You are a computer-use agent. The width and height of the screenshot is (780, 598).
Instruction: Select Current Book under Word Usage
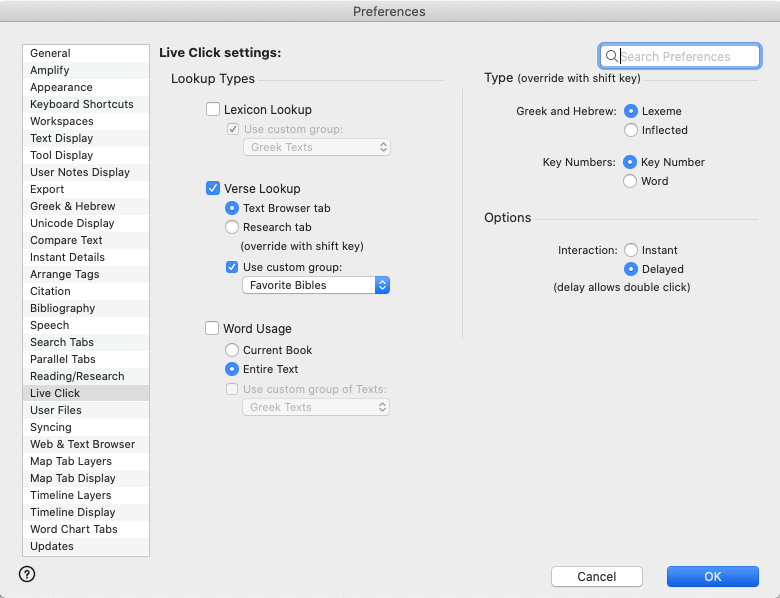pyautogui.click(x=232, y=350)
